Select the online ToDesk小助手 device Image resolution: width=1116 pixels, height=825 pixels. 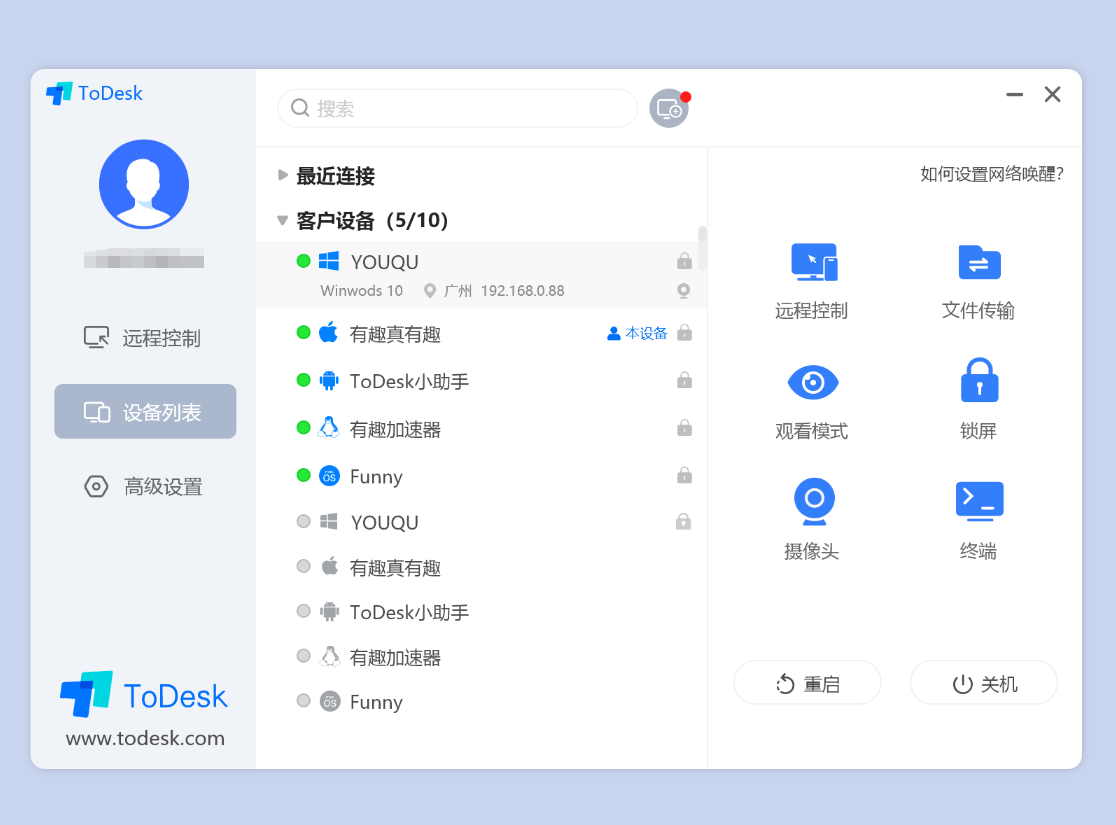[x=481, y=381]
